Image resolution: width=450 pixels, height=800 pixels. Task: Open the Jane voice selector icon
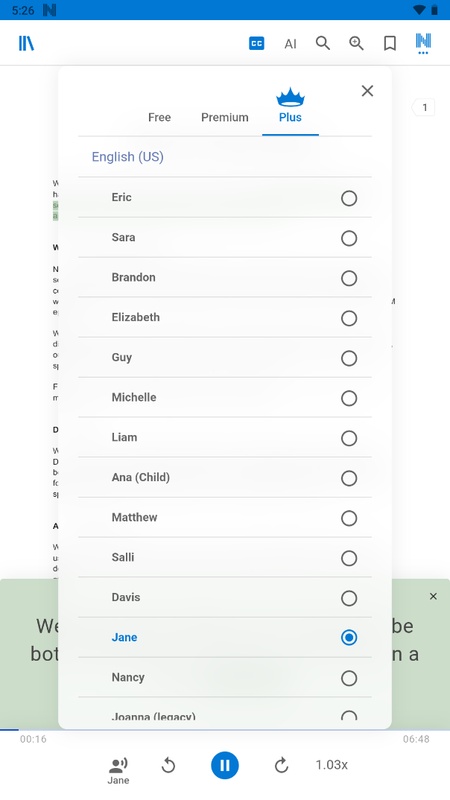[118, 770]
